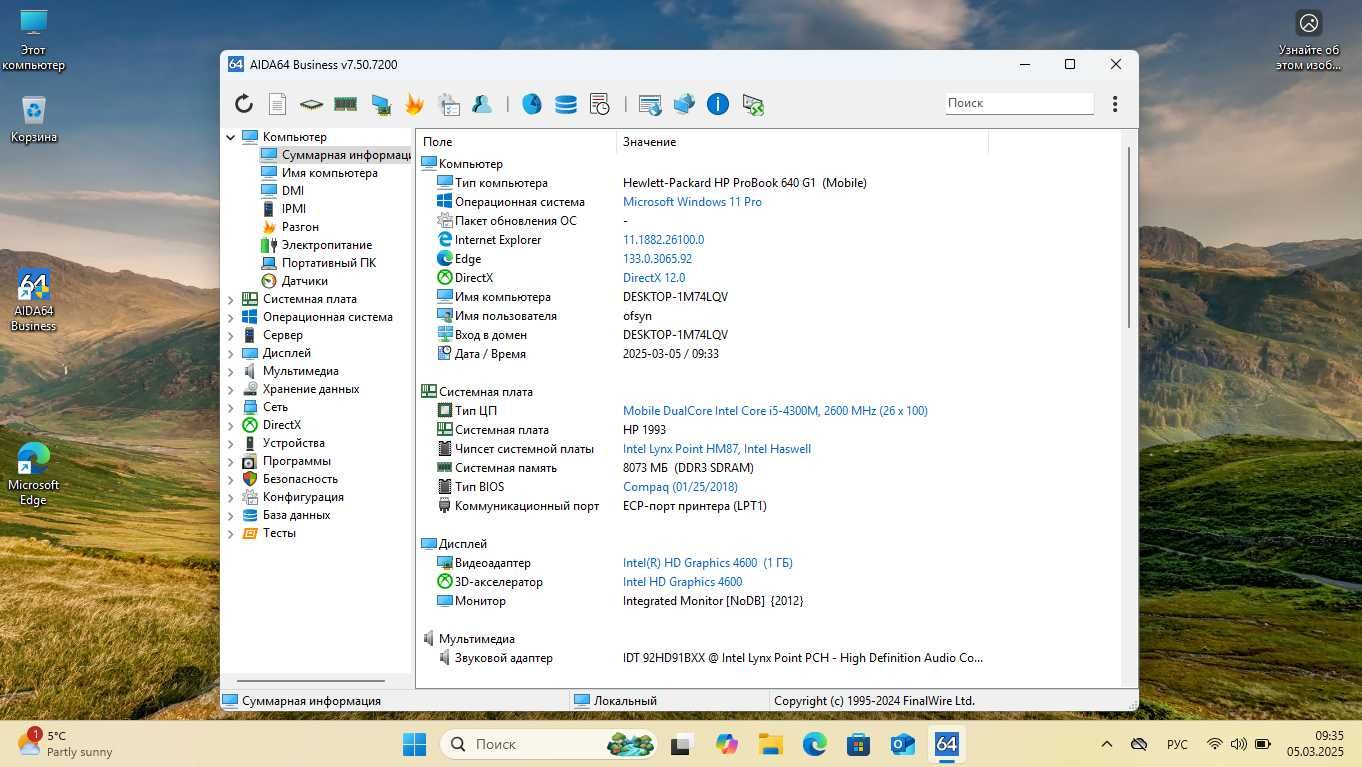Open the blue pie chart toolbar icon
The height and width of the screenshot is (767, 1362).
pos(532,104)
